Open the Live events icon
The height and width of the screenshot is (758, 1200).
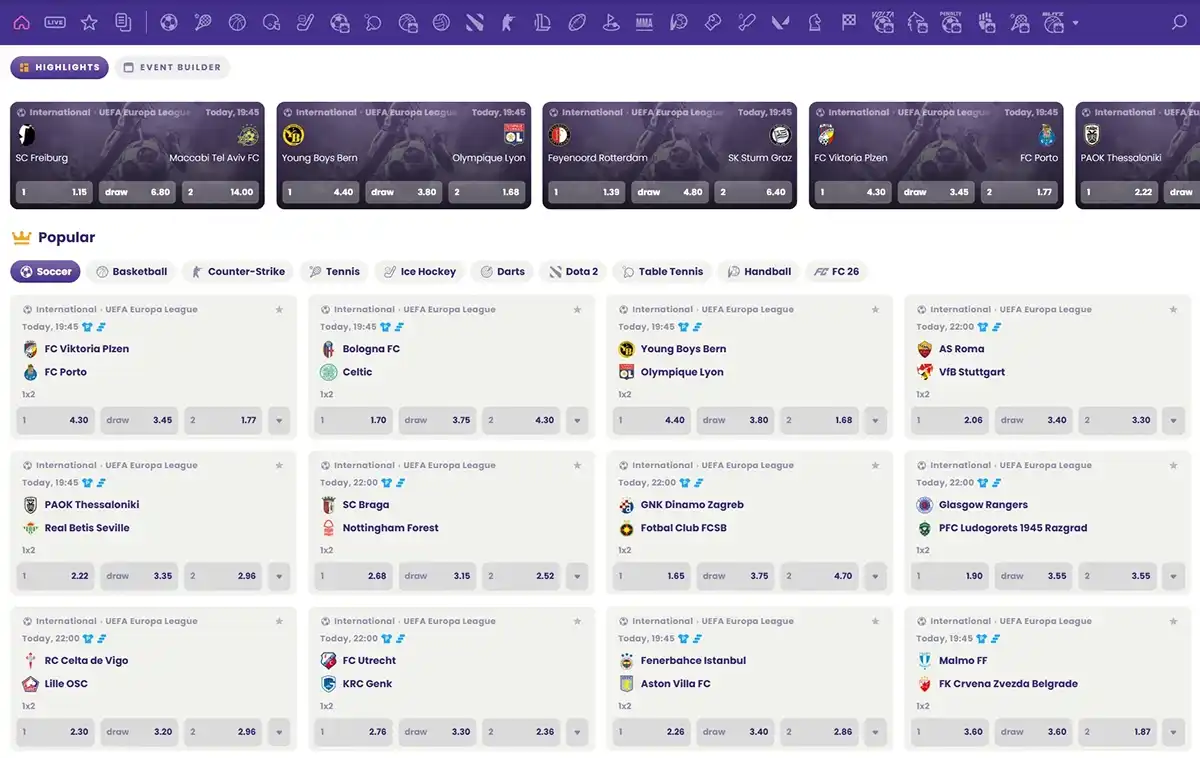pos(55,22)
